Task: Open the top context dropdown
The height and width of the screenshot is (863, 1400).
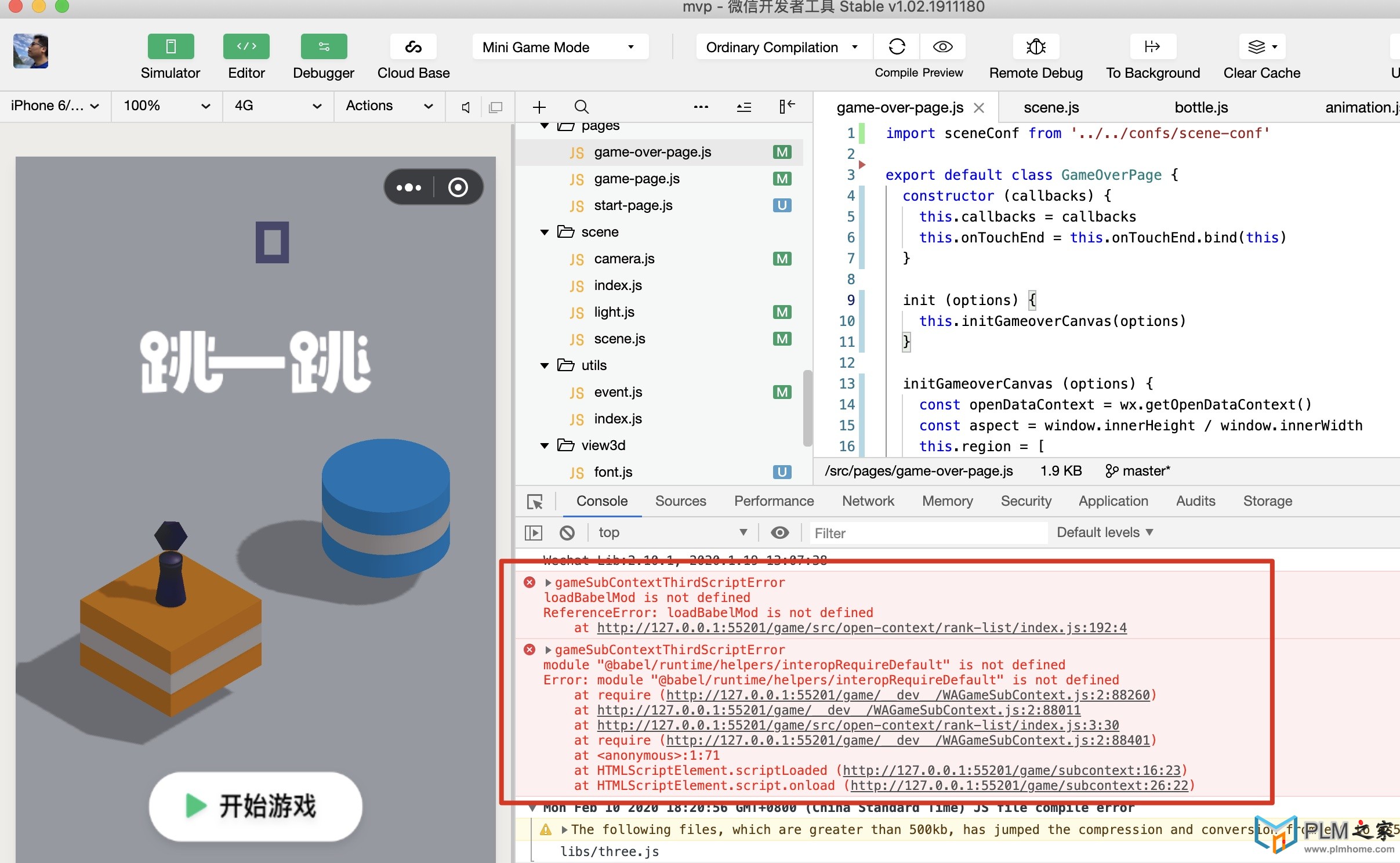Action: pyautogui.click(x=672, y=532)
